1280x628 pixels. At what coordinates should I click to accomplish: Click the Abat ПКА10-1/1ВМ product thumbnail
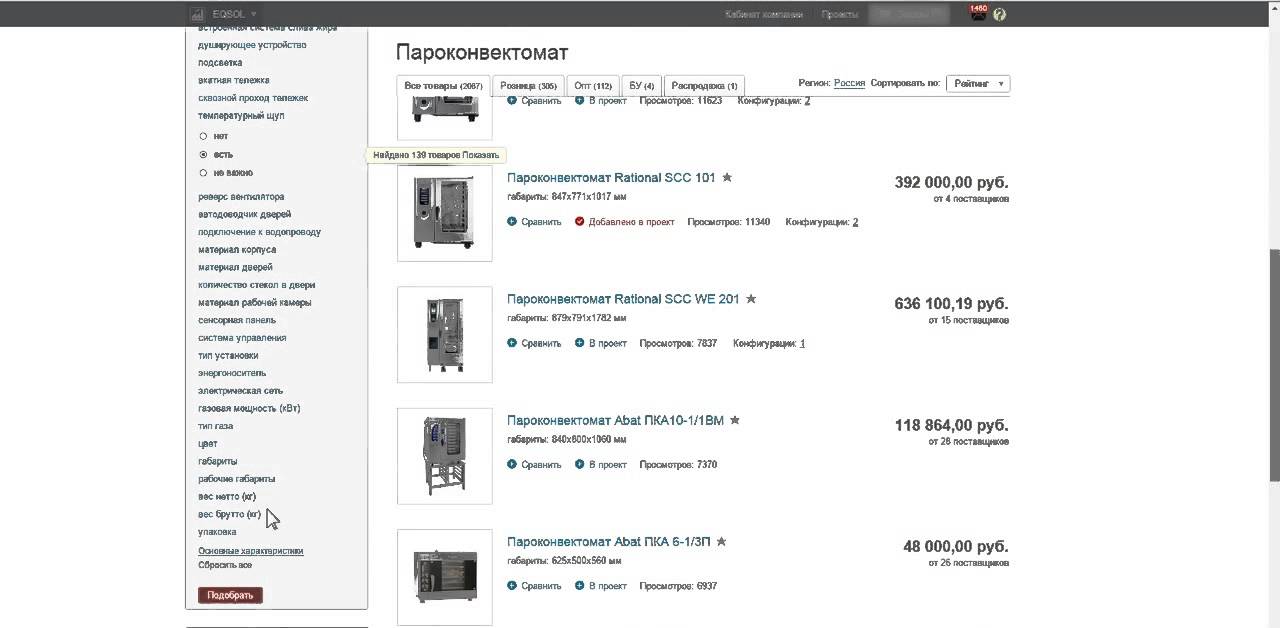coord(445,456)
